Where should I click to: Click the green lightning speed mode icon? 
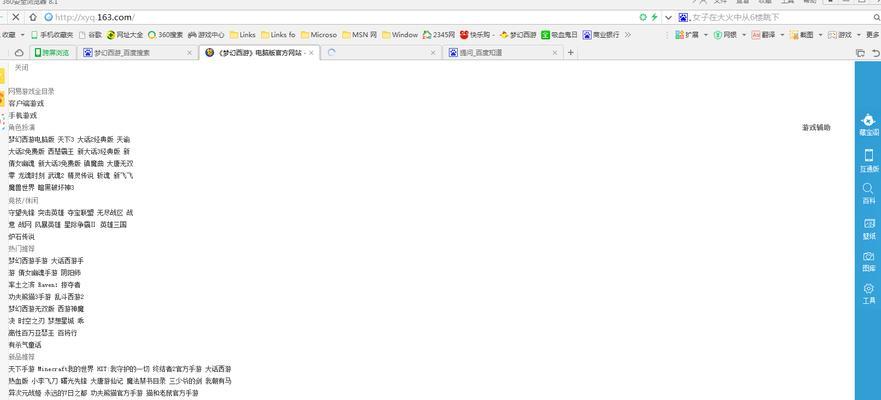click(x=654, y=17)
